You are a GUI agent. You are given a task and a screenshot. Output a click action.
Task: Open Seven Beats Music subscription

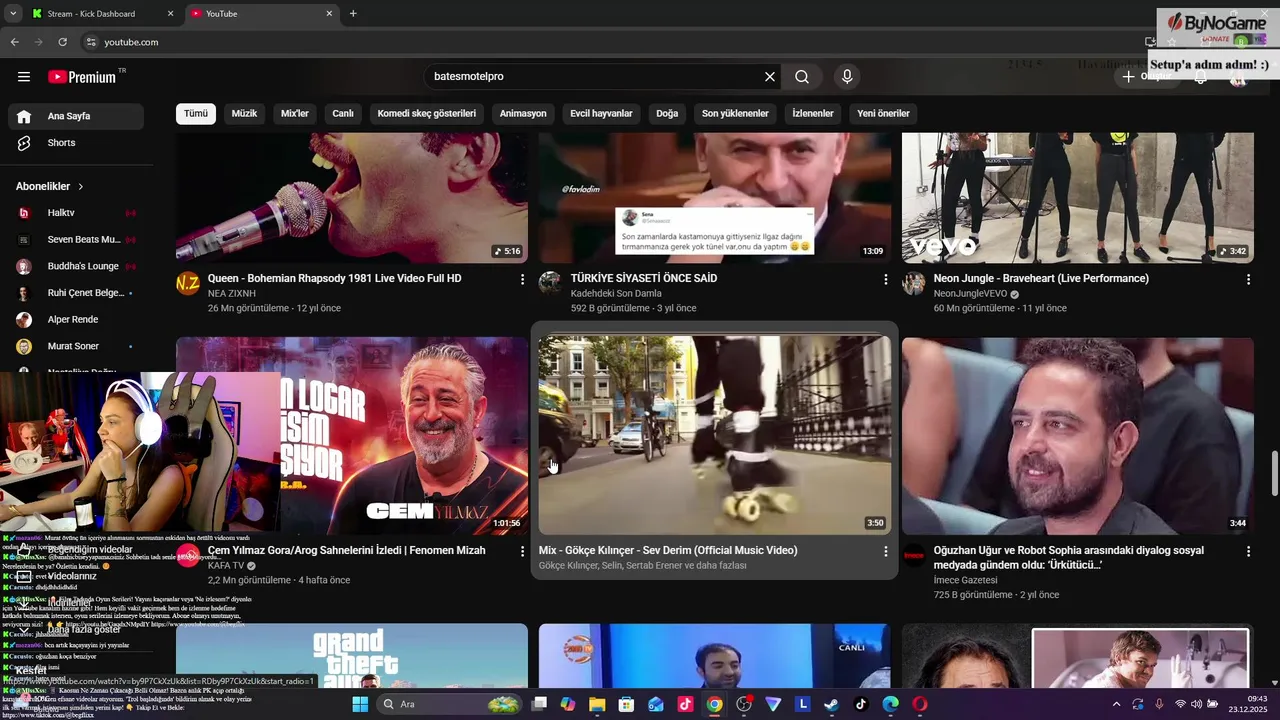click(76, 240)
